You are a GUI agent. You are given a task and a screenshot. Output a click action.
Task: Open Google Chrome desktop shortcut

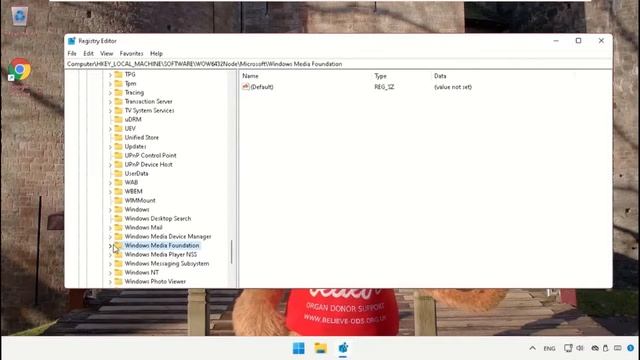(19, 70)
